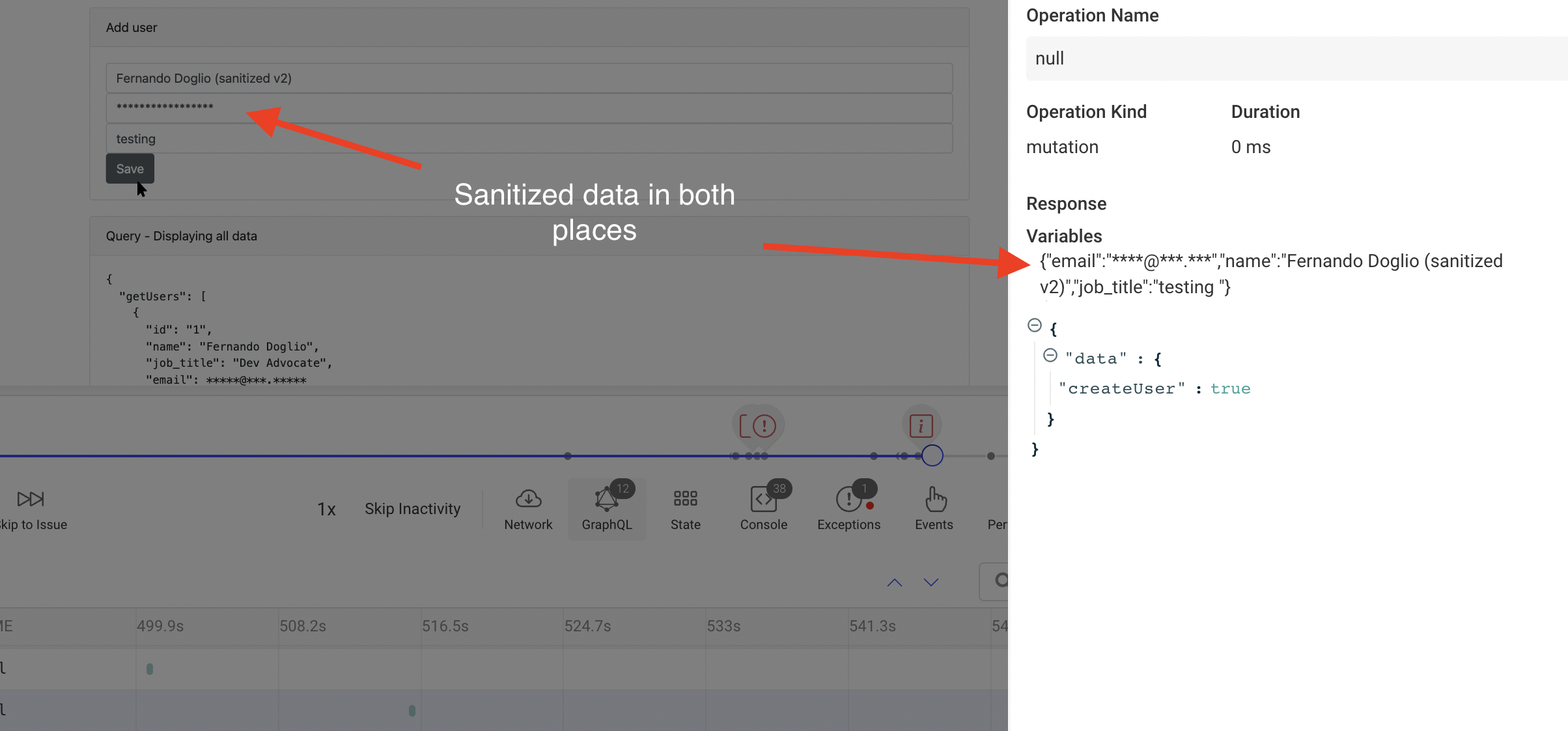Open the Network panel
Screen dimensions: 1568x731
click(x=528, y=509)
